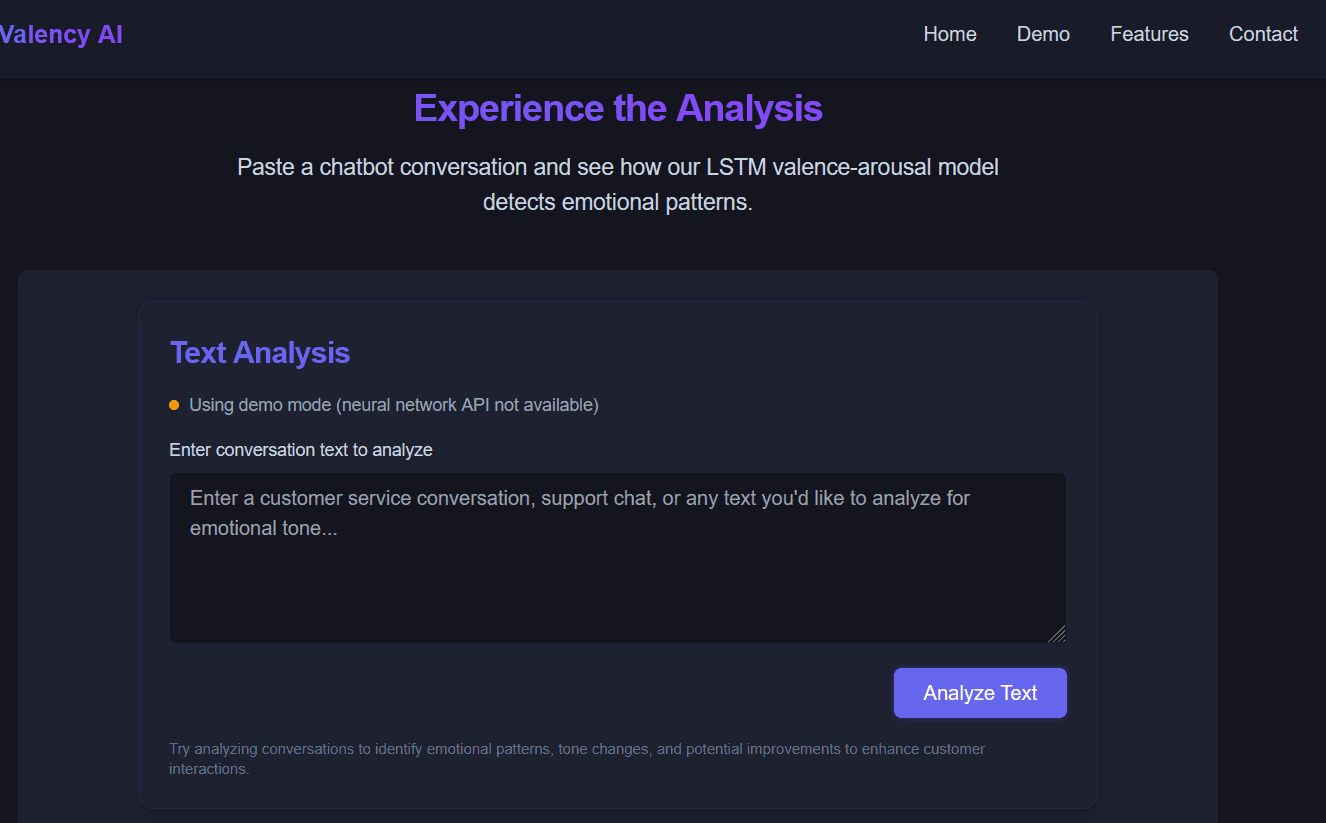Go to the Demo section link
This screenshot has width=1326, height=823.
[x=1043, y=34]
